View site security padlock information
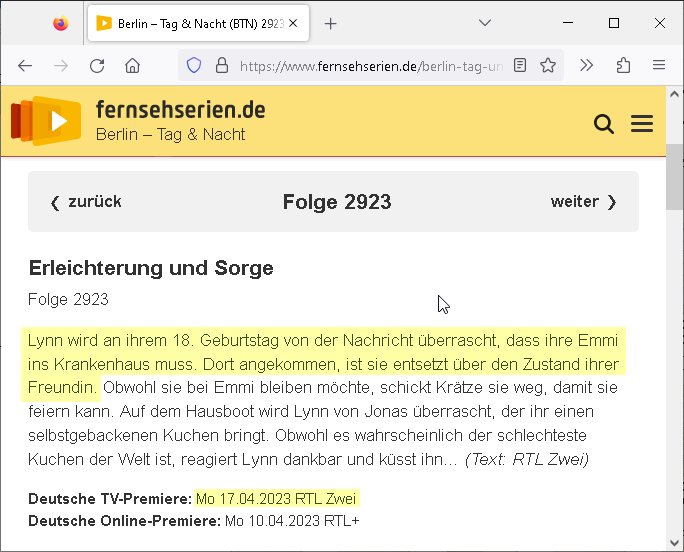 (222, 65)
